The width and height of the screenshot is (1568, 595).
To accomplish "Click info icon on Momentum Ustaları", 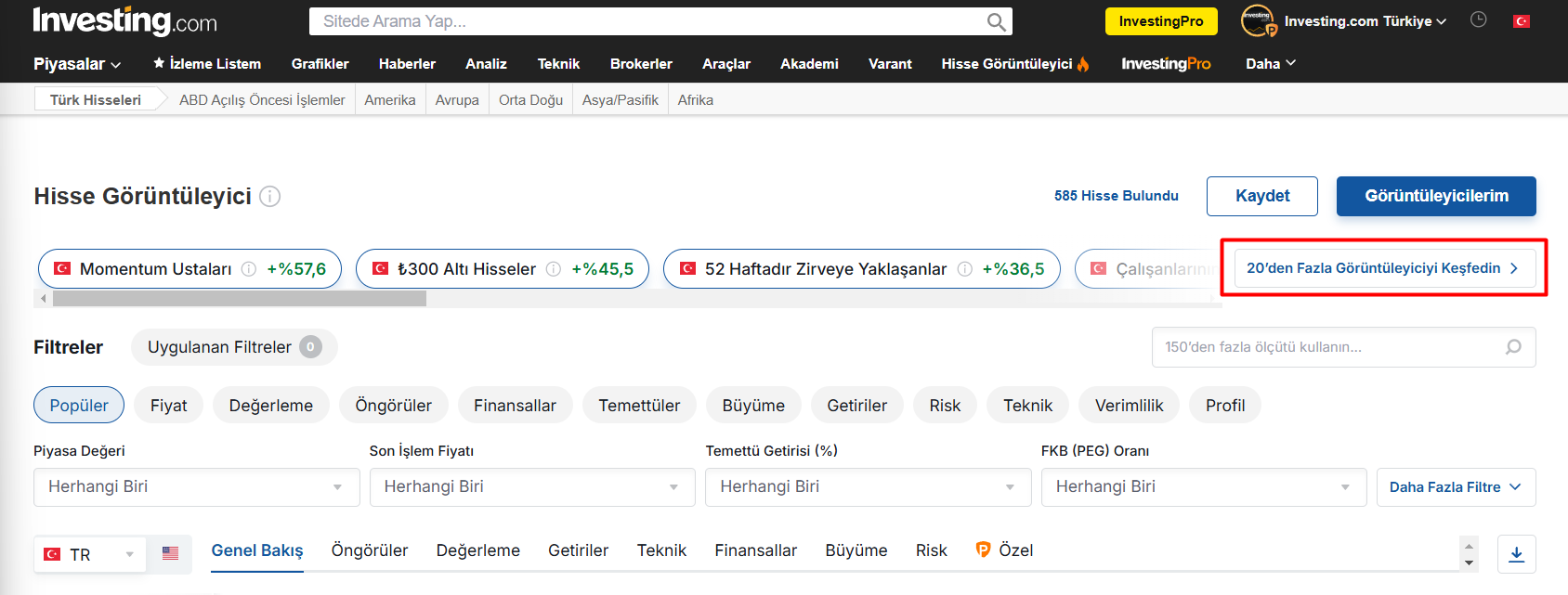I will [249, 269].
